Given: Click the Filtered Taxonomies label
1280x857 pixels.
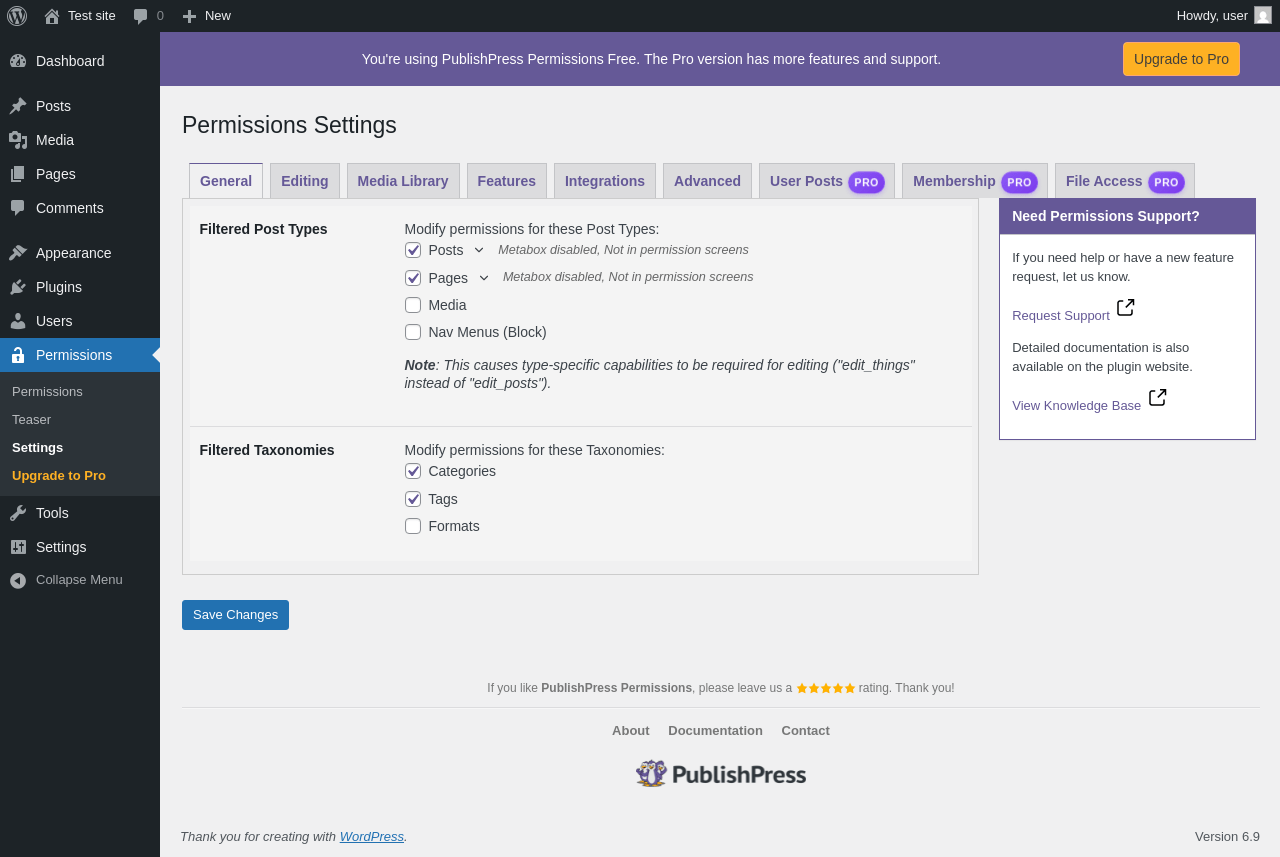Looking at the screenshot, I should tap(267, 450).
